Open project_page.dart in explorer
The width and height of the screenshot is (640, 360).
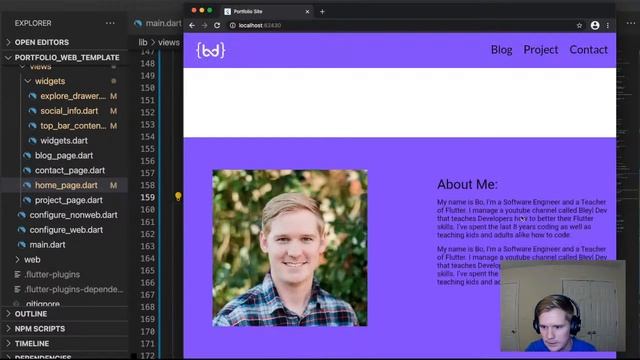click(69, 200)
